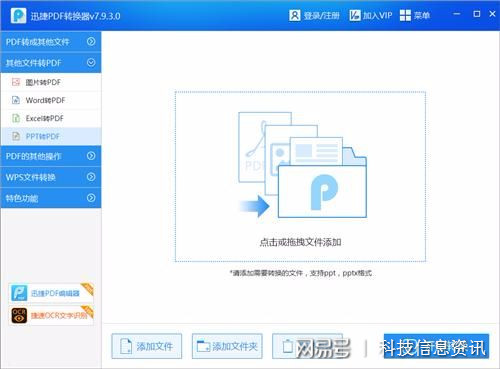
Task: Click chevron next to 特色功能
Action: coord(91,198)
